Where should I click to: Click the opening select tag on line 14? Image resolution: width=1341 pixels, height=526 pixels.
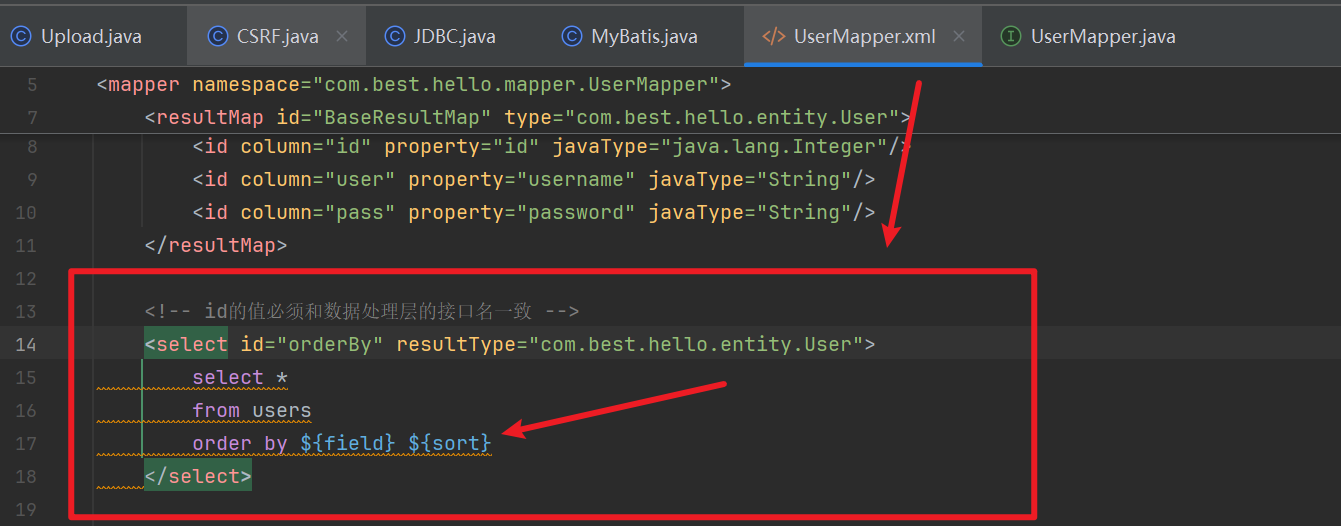pyautogui.click(x=187, y=345)
